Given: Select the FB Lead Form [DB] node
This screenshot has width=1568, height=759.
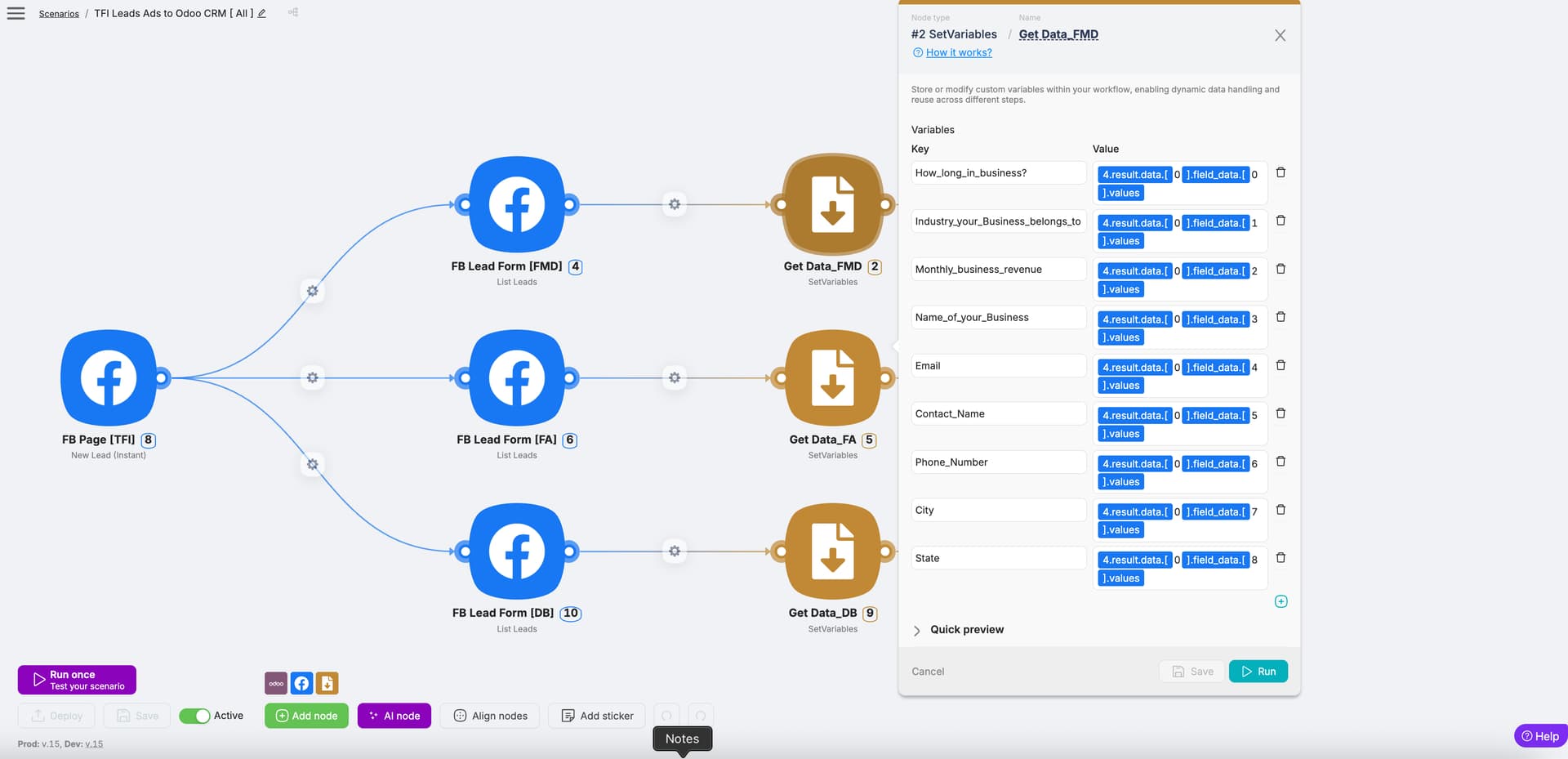Looking at the screenshot, I should tap(517, 551).
